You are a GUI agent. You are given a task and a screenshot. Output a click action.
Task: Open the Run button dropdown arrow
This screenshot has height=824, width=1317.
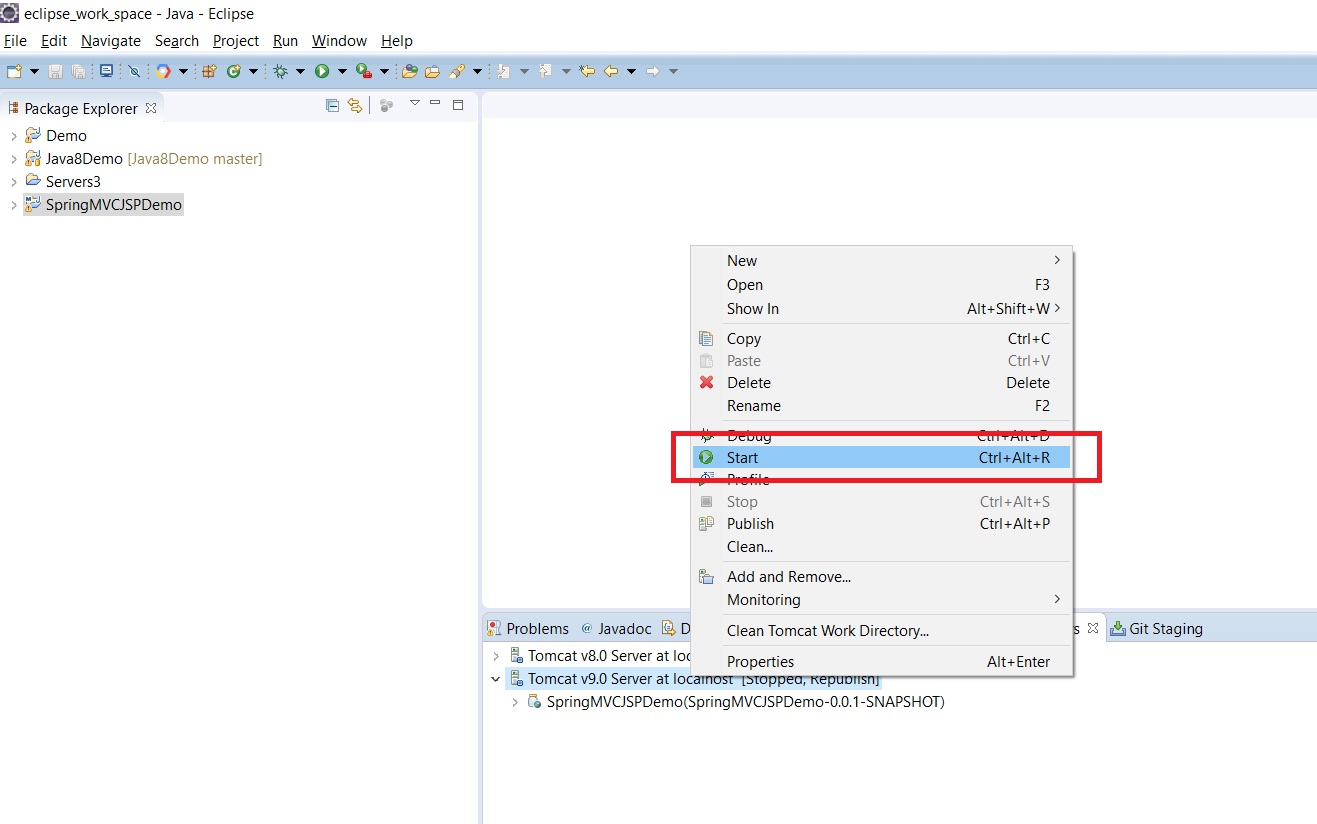pos(342,71)
